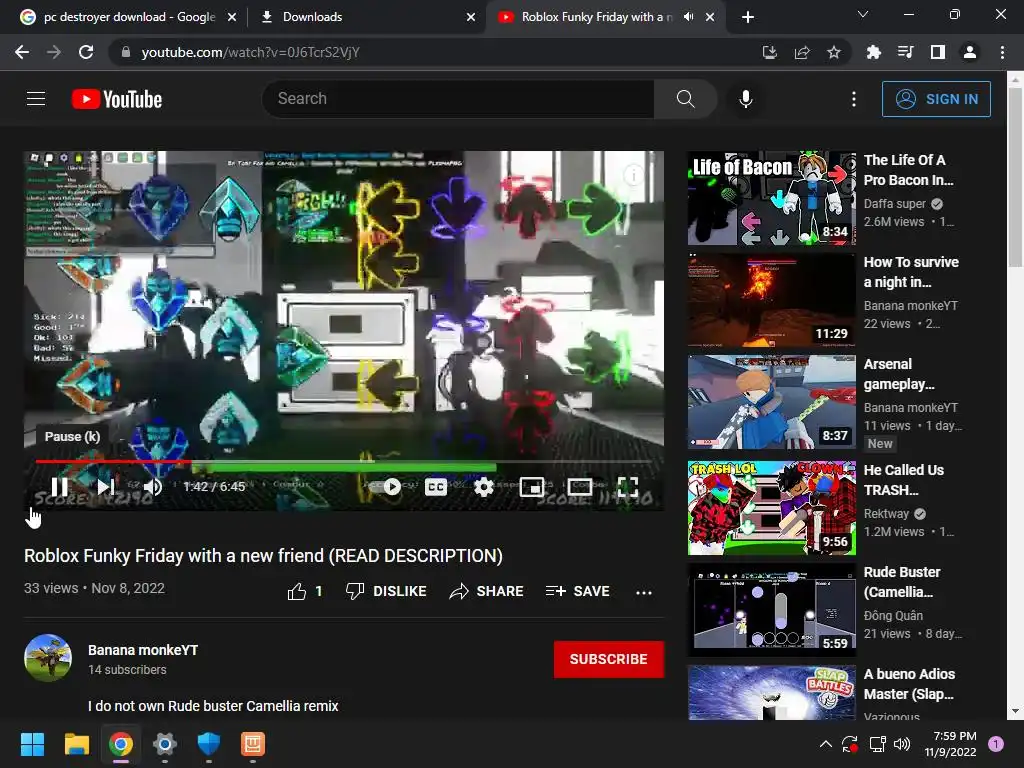Click the 'Life of Bacon' thumbnail
The height and width of the screenshot is (768, 1024).
pyautogui.click(x=771, y=198)
